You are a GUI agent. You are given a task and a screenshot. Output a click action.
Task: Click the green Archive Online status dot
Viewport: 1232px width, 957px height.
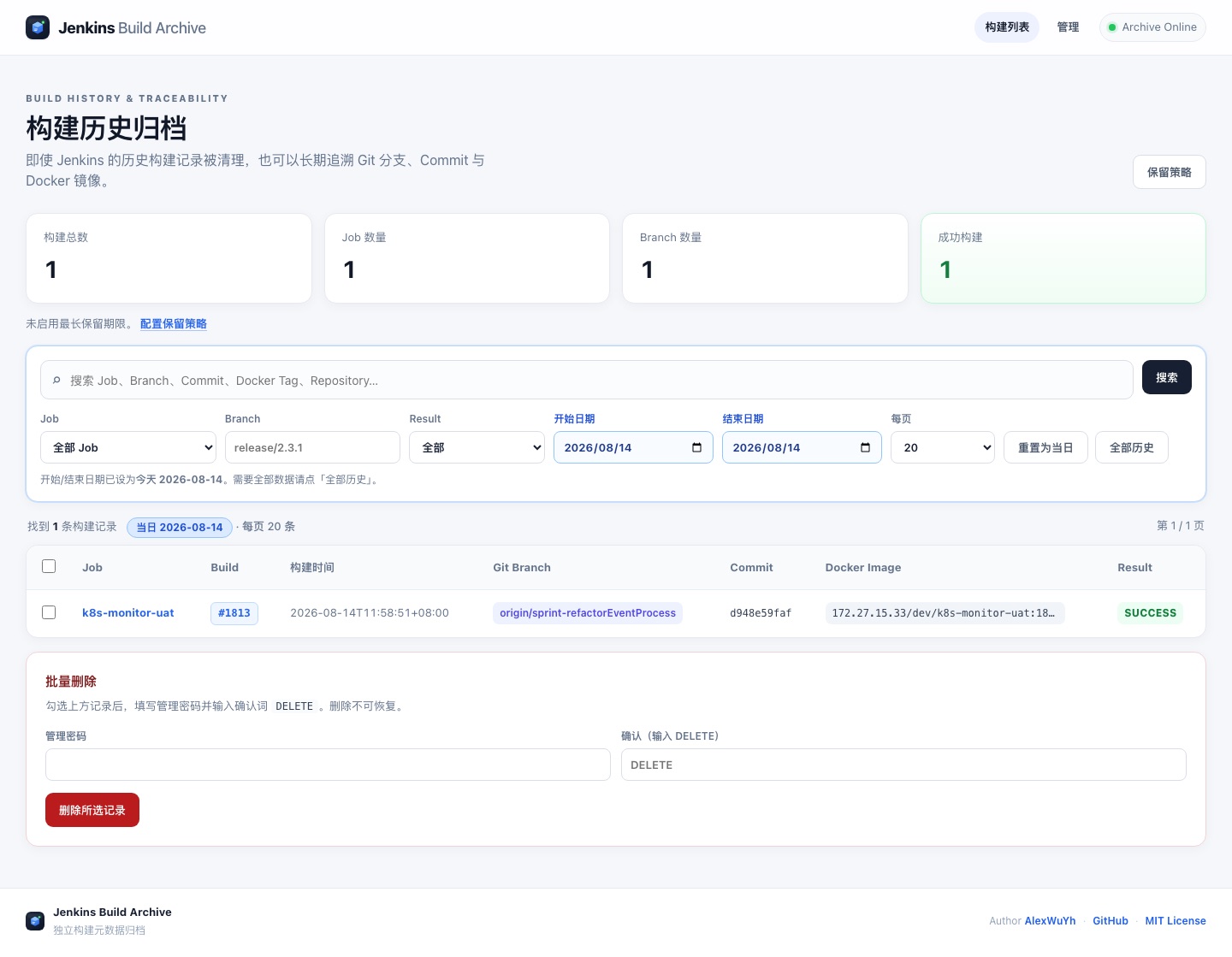1112,27
